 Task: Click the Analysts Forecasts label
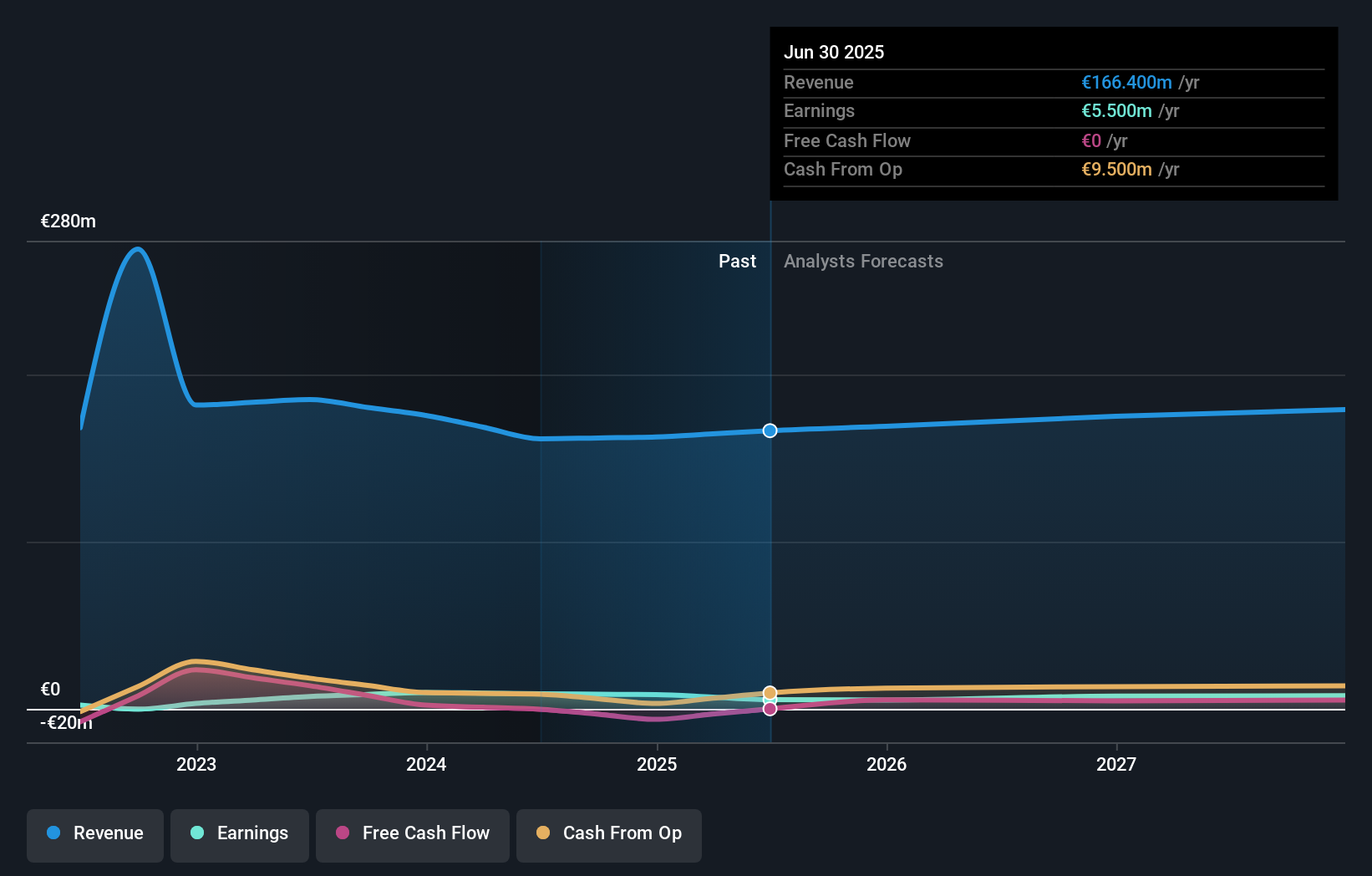click(x=863, y=262)
